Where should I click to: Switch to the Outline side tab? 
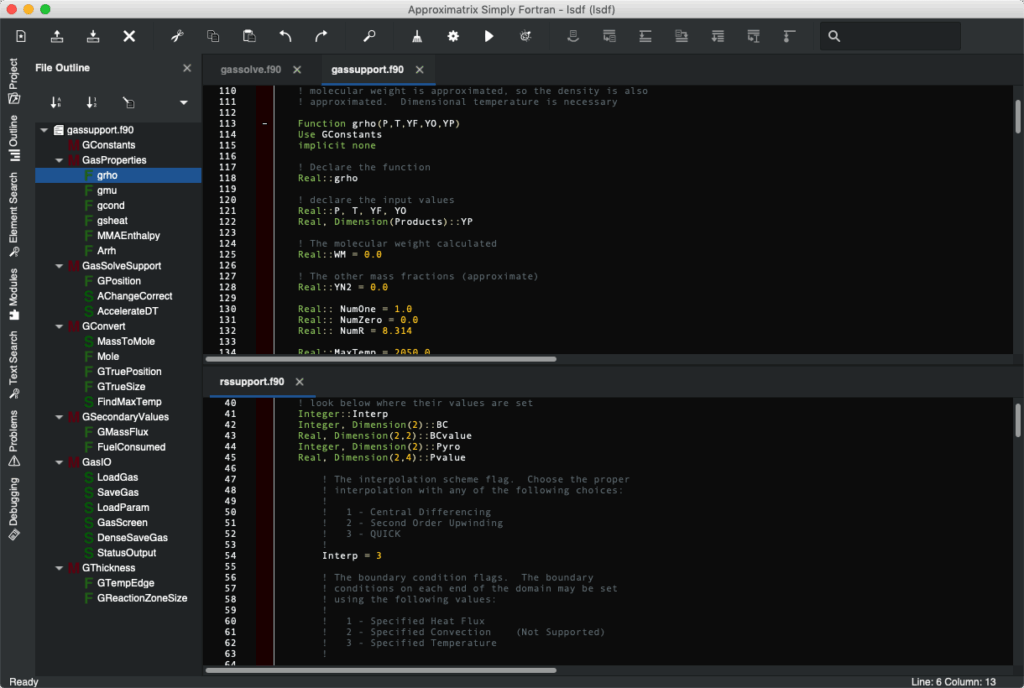coord(14,138)
